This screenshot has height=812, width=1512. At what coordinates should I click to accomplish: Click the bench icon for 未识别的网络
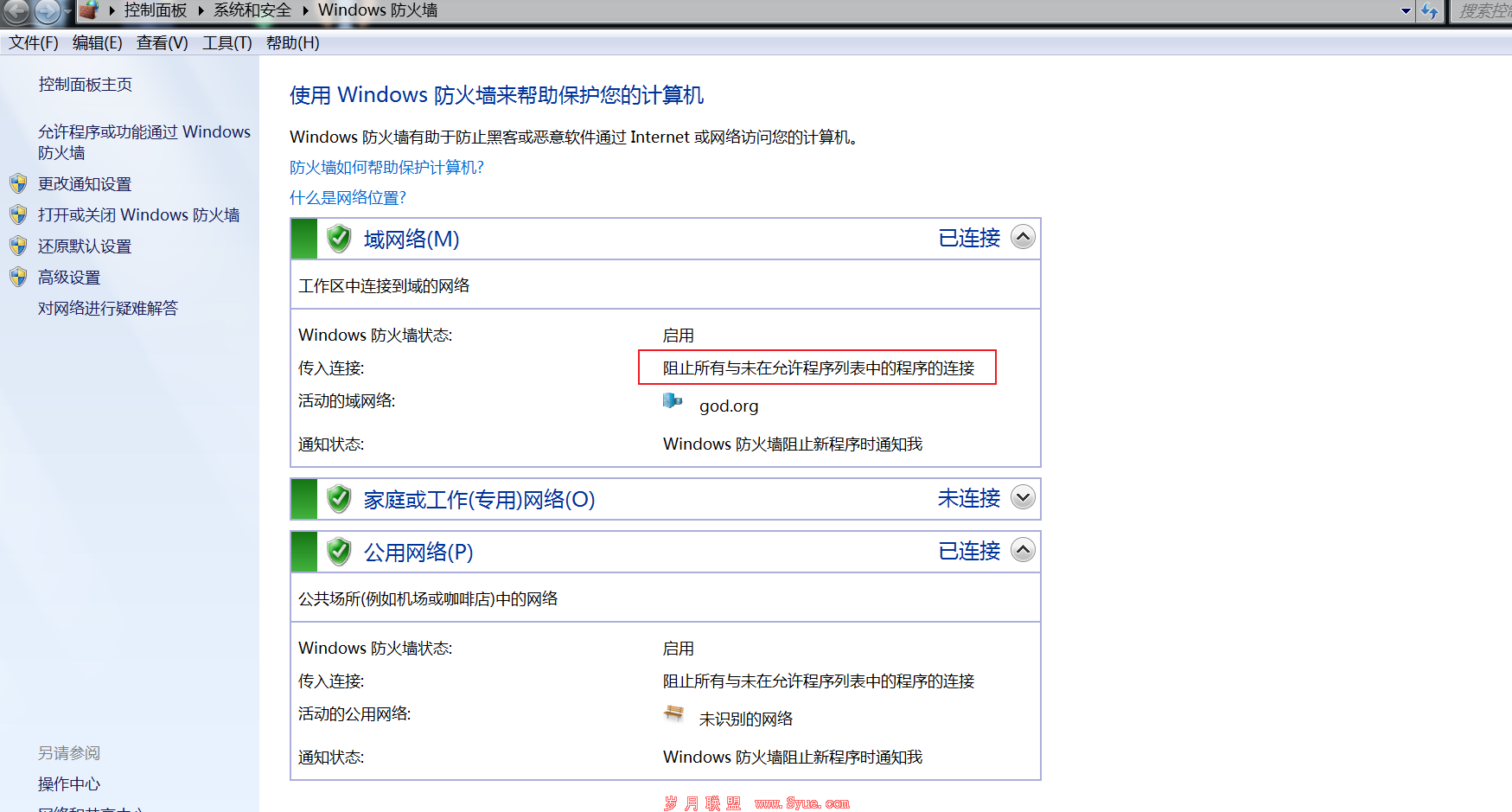[x=673, y=713]
